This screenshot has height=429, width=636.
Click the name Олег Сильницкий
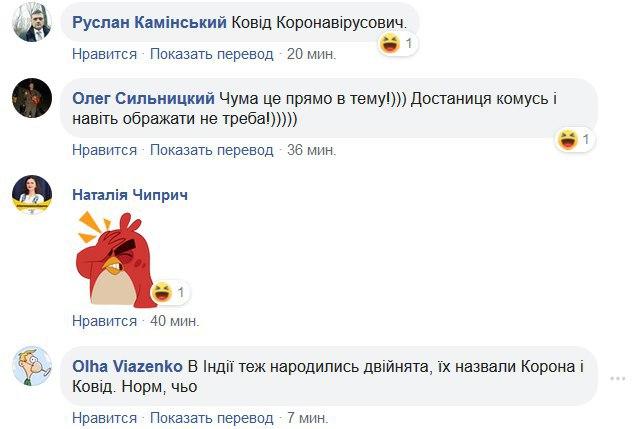point(144,98)
